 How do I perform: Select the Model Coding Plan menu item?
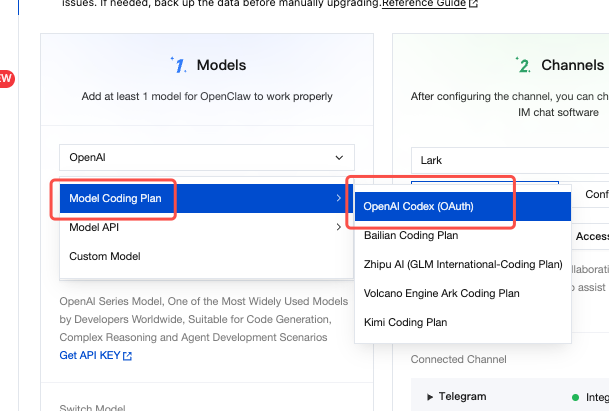pos(115,198)
